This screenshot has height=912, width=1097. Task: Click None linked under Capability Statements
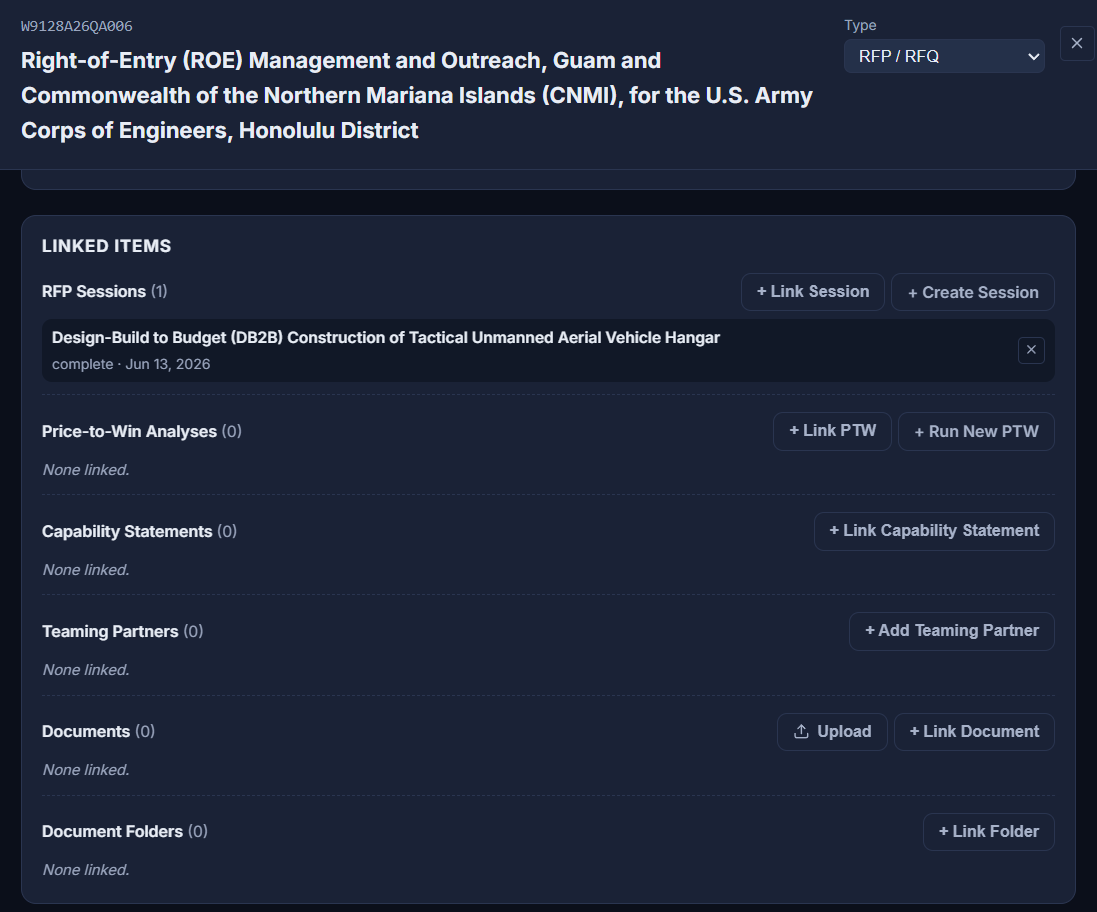point(86,570)
